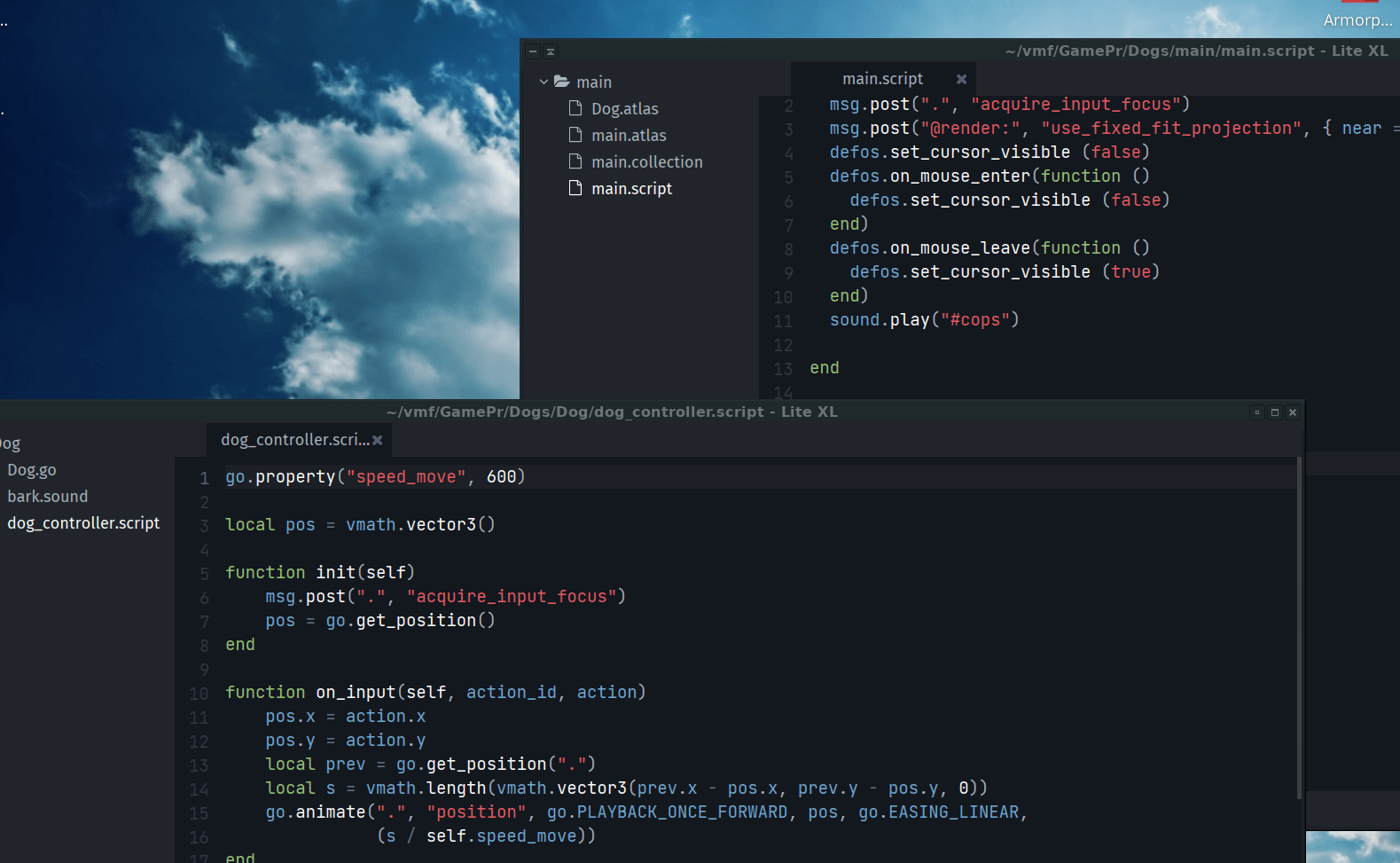Click line 1 go.property speed_move code
This screenshot has height=863, width=1400.
[375, 477]
